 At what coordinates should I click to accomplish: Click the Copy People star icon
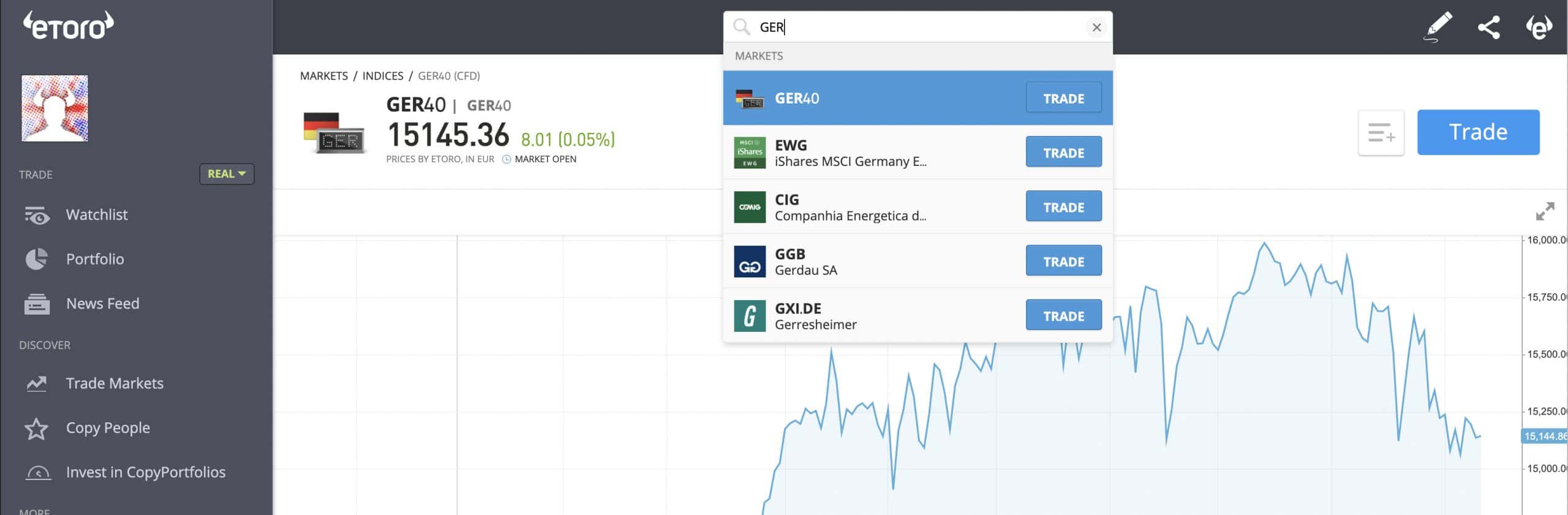(x=37, y=429)
